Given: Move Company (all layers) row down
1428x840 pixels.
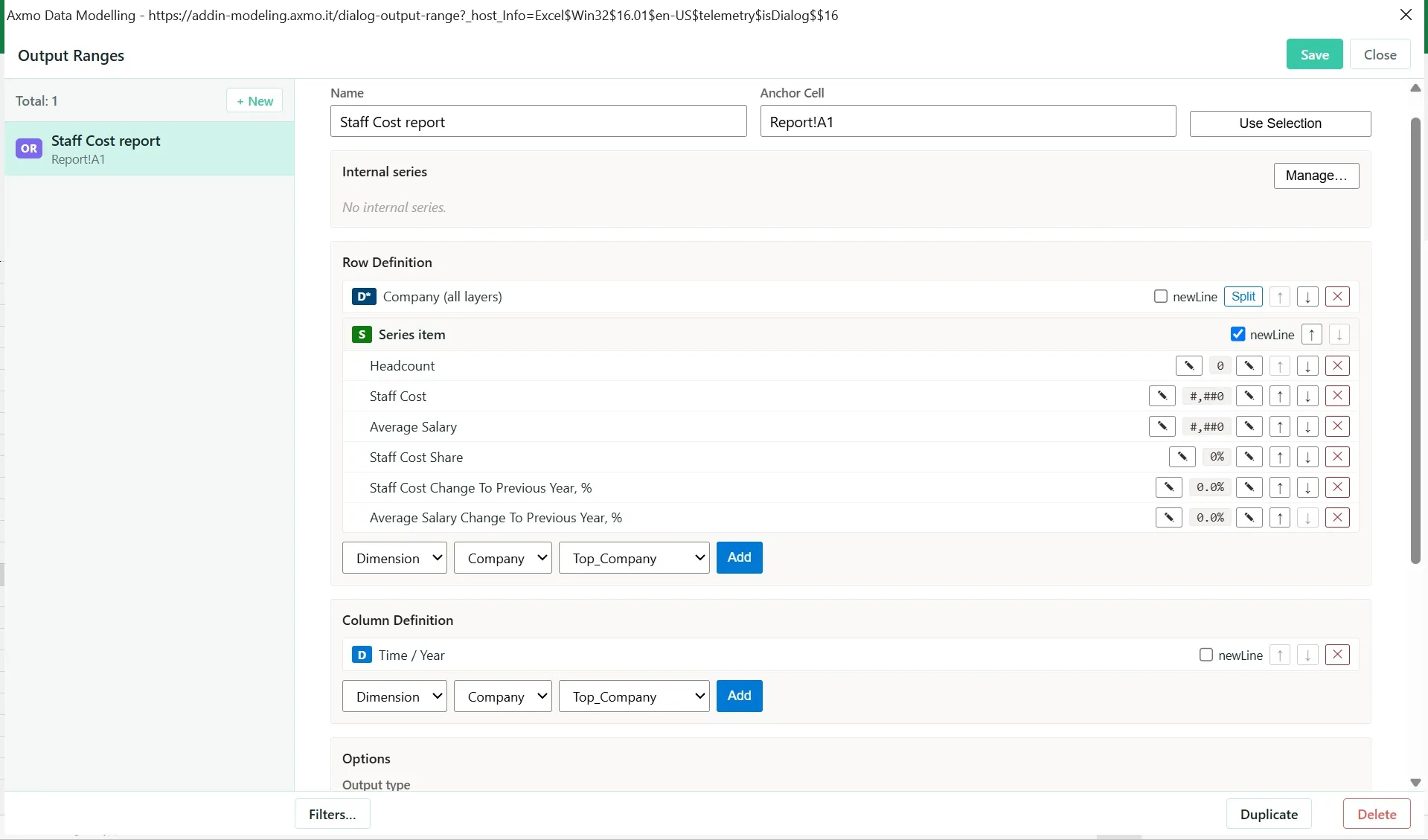Looking at the screenshot, I should pyautogui.click(x=1307, y=297).
